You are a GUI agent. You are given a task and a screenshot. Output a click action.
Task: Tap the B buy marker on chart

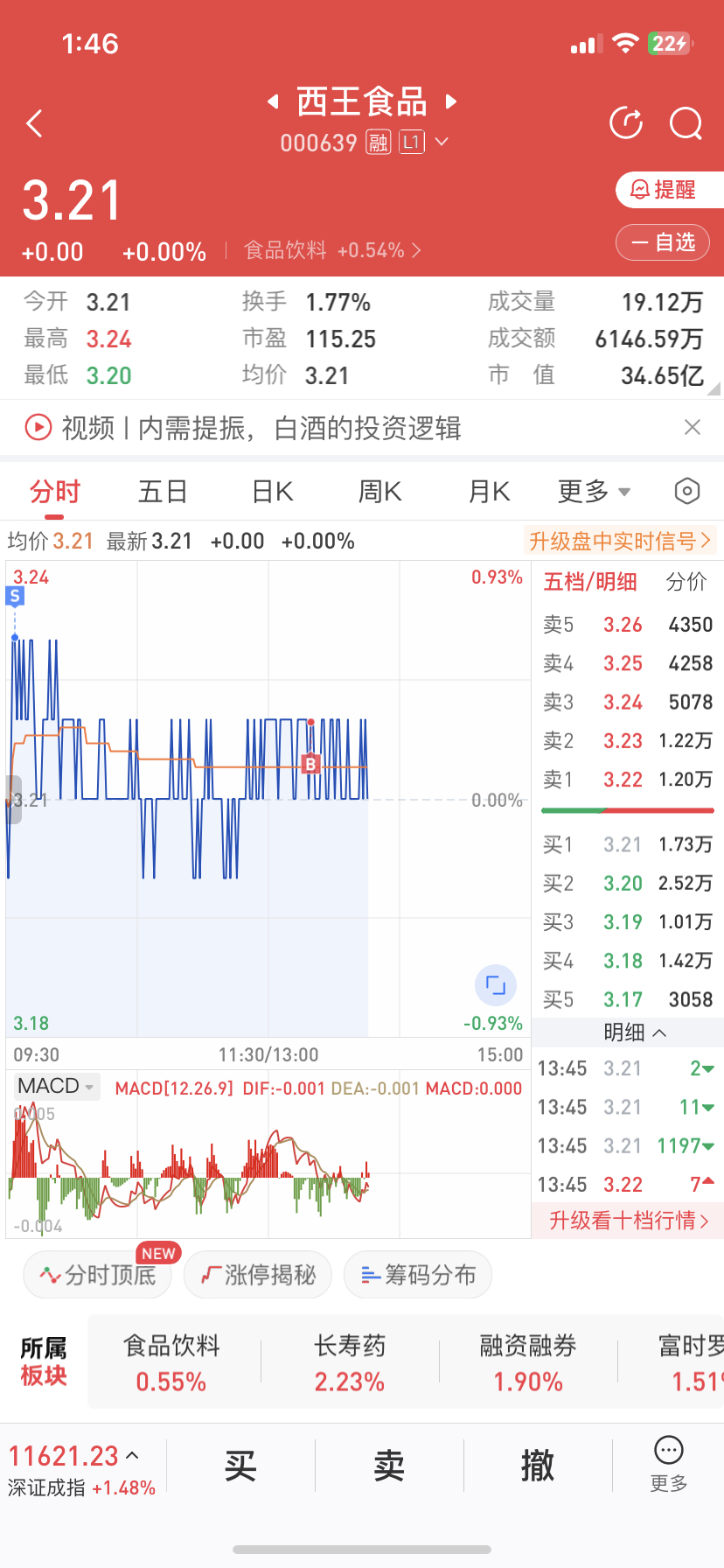[310, 764]
